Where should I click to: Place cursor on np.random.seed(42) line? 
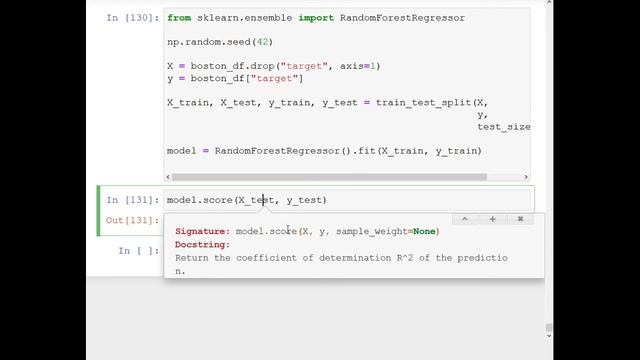pyautogui.click(x=220, y=42)
